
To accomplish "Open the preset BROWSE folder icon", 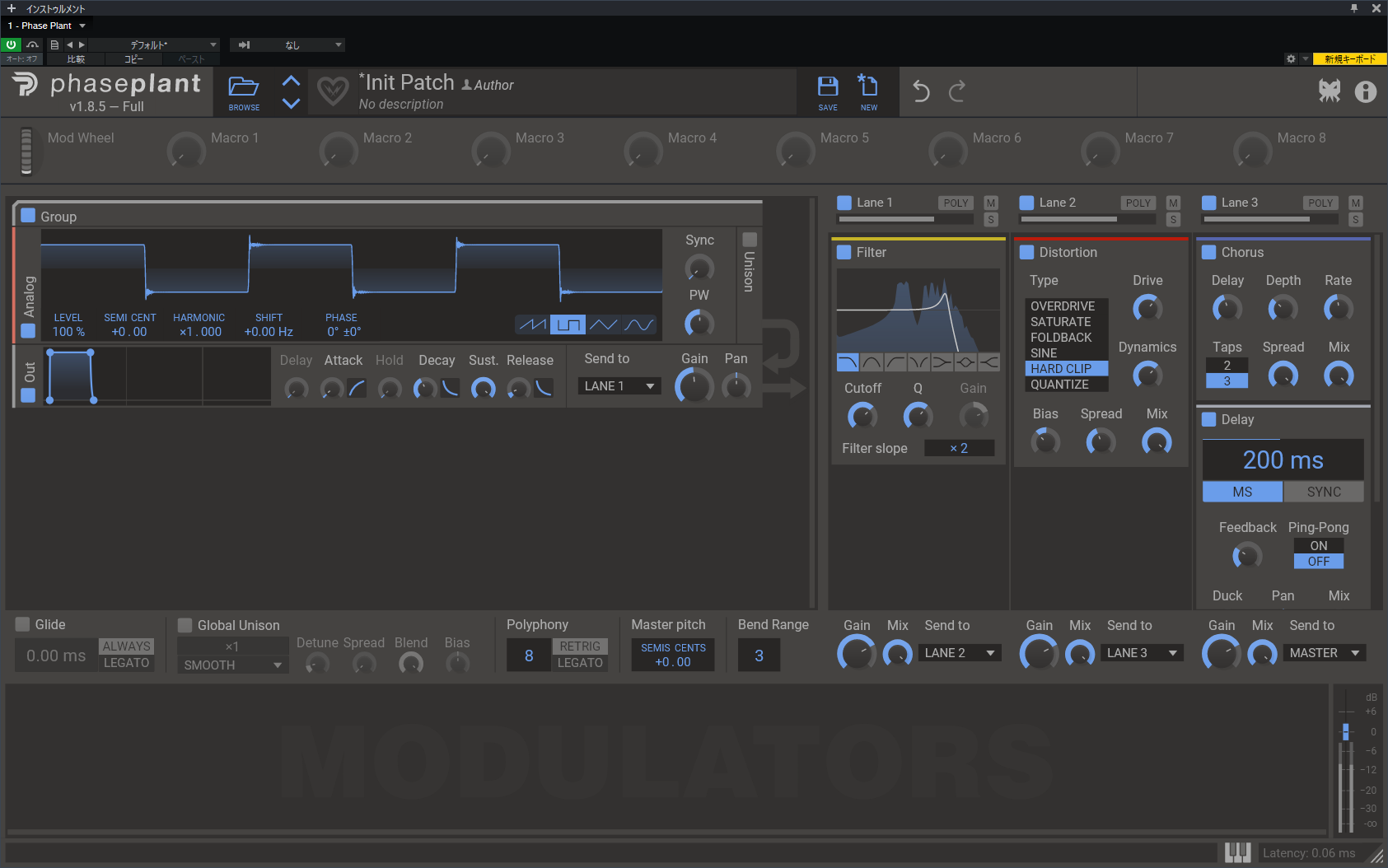I will 244,86.
